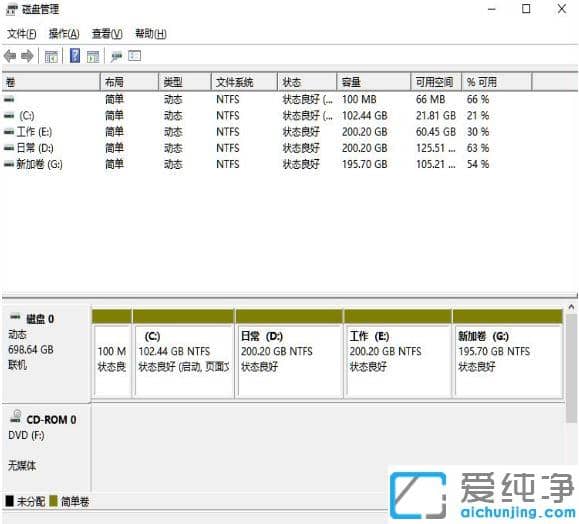Click the view settings toolbar icon
Screen dimensions: 579x524
tap(134, 56)
